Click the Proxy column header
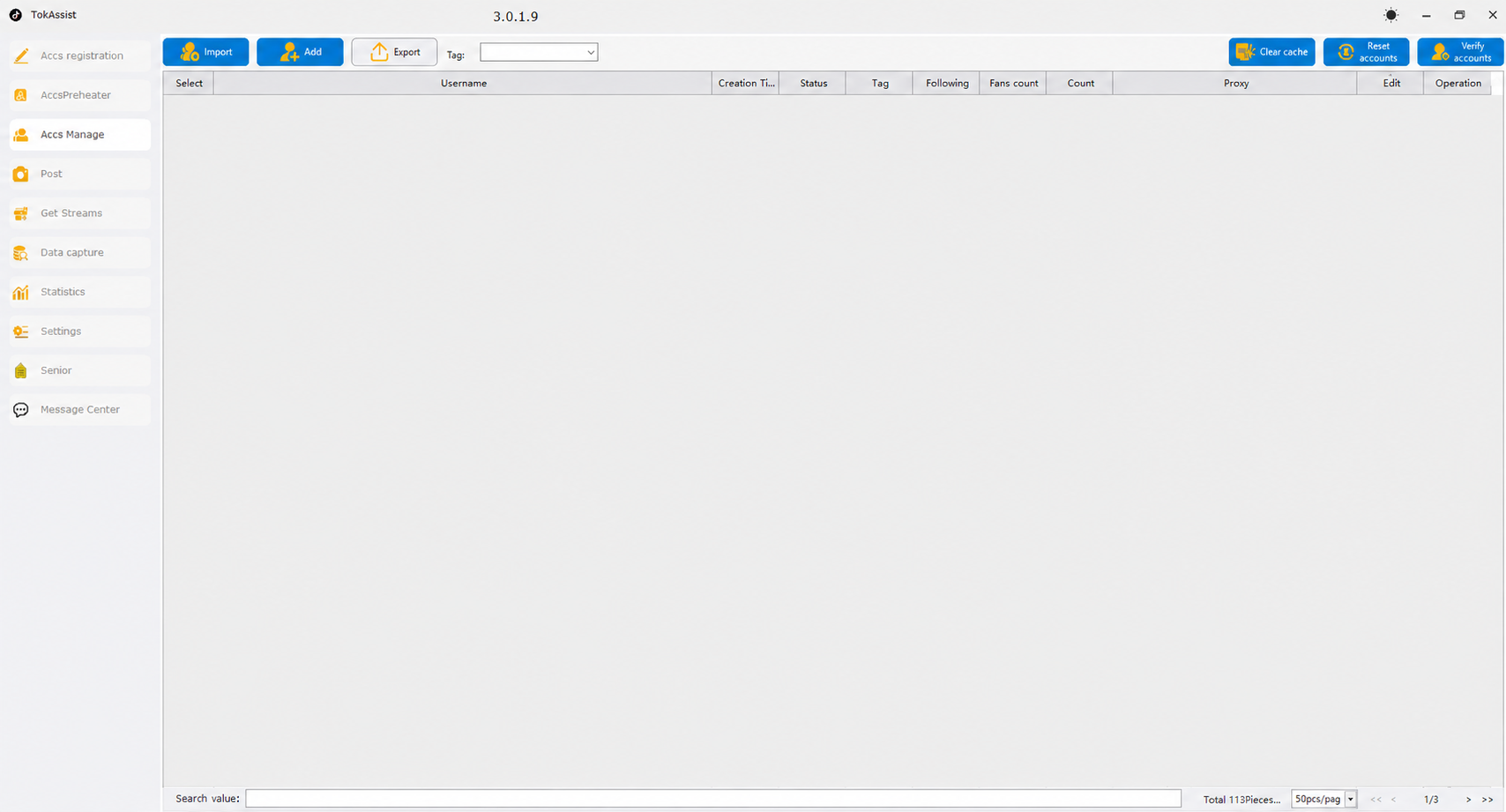The image size is (1506, 812). tap(1235, 83)
